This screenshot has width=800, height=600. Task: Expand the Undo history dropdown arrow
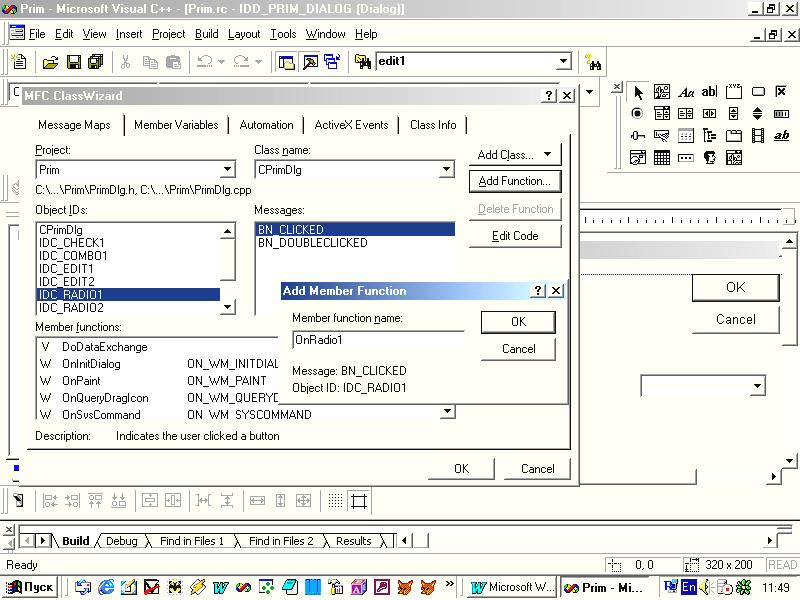pyautogui.click(x=221, y=62)
